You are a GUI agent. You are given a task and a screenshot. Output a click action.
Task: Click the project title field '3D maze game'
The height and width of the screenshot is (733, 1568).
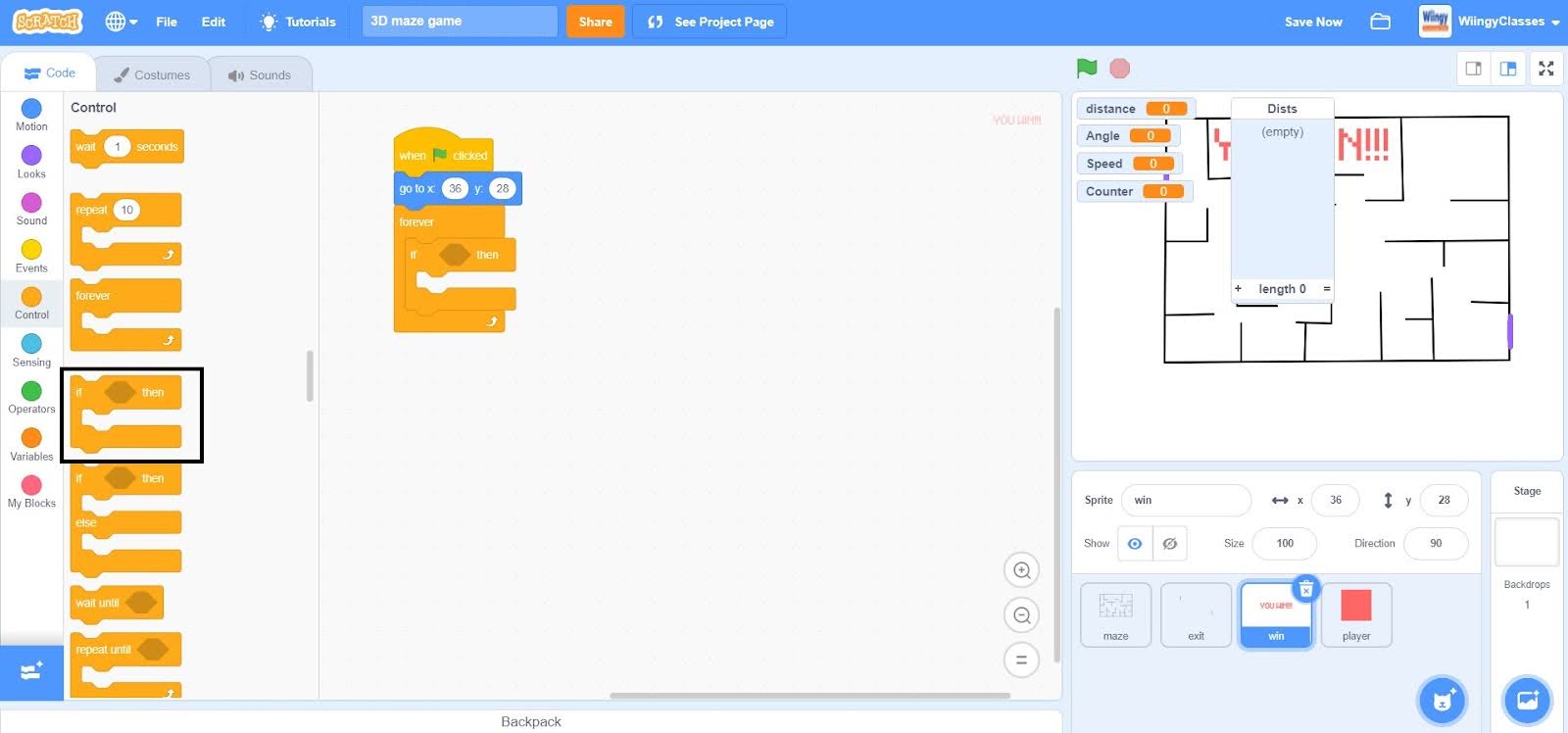(x=460, y=22)
